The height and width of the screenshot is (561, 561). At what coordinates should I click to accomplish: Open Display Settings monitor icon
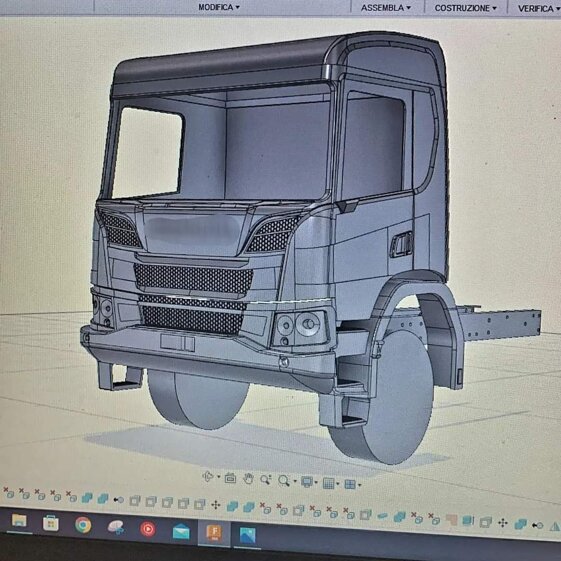pyautogui.click(x=307, y=482)
